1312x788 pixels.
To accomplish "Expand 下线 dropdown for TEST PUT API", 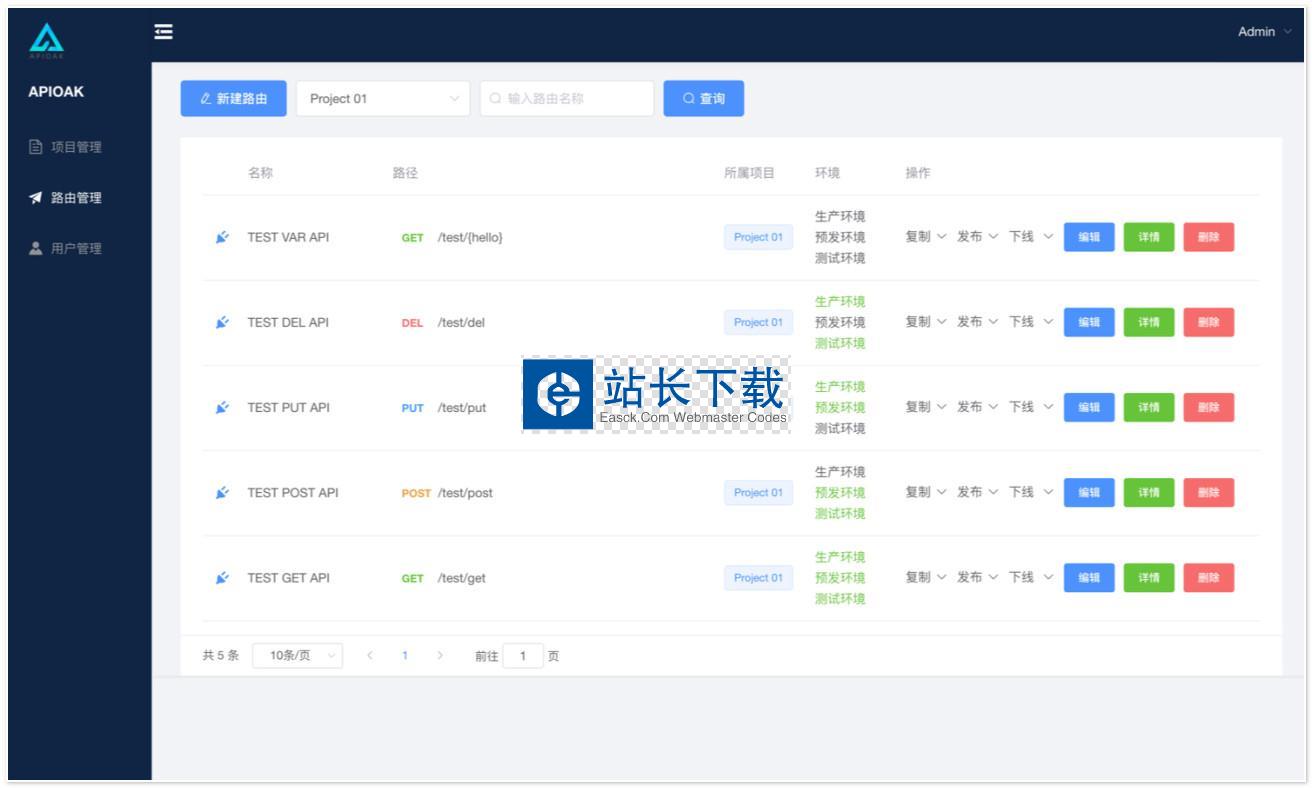I will [x=1030, y=407].
